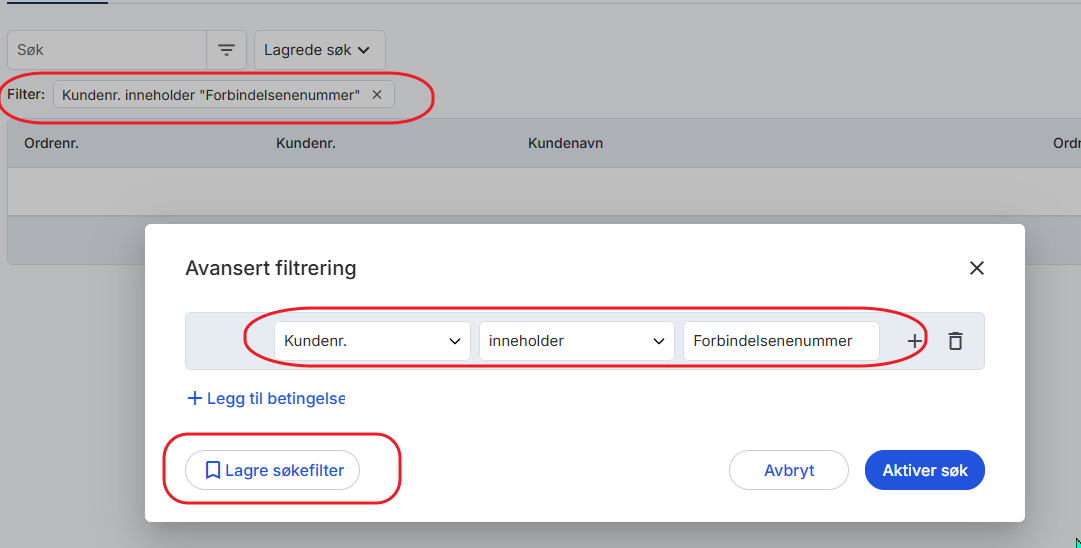Click the Aktiver søk button
The image size is (1081, 548).
click(x=924, y=470)
